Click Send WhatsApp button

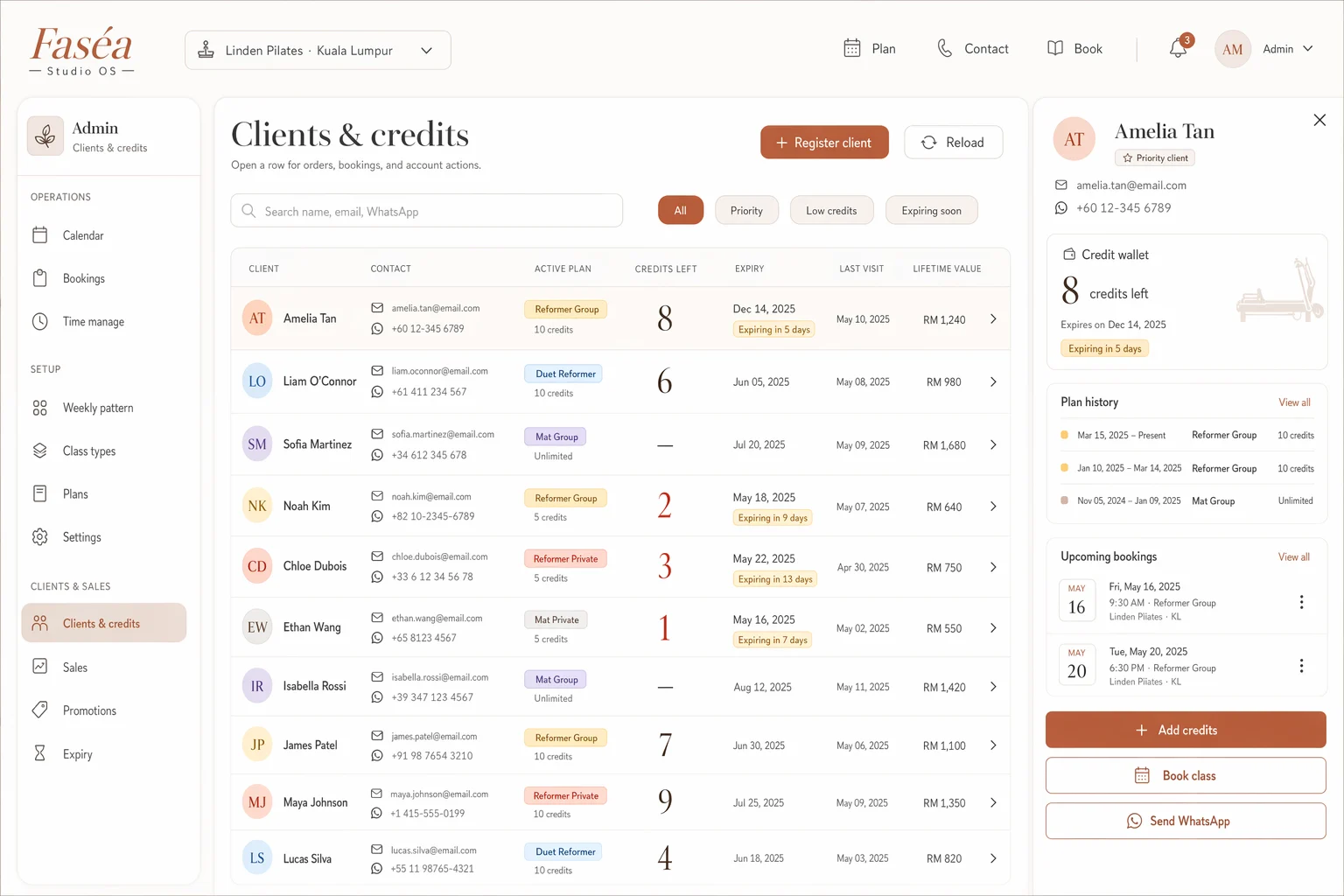1186,821
